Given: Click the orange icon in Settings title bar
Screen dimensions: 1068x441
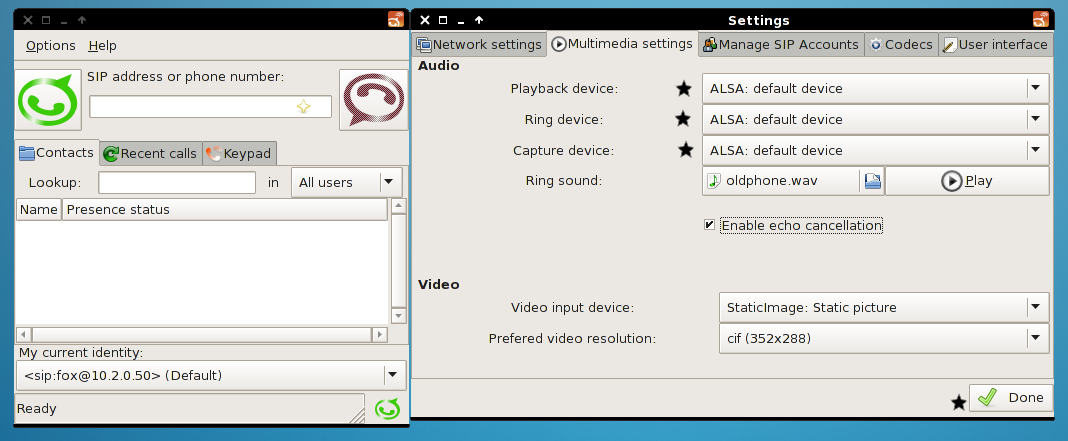Looking at the screenshot, I should tap(1042, 20).
